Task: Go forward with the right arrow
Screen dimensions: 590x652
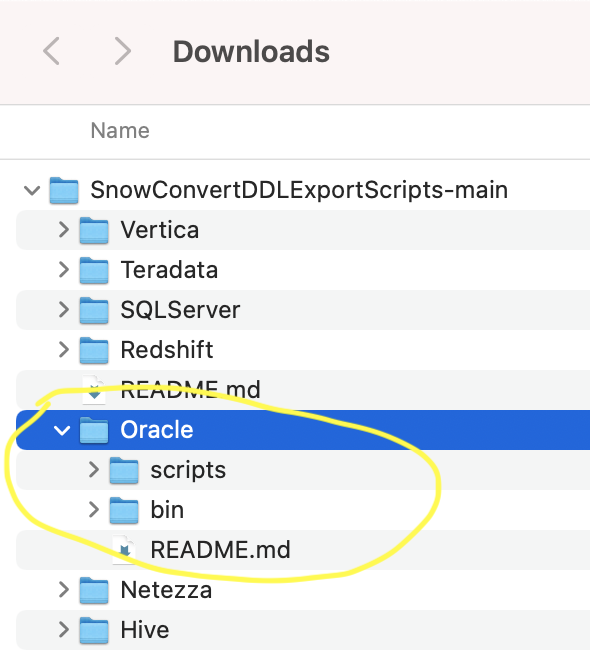Action: click(122, 51)
